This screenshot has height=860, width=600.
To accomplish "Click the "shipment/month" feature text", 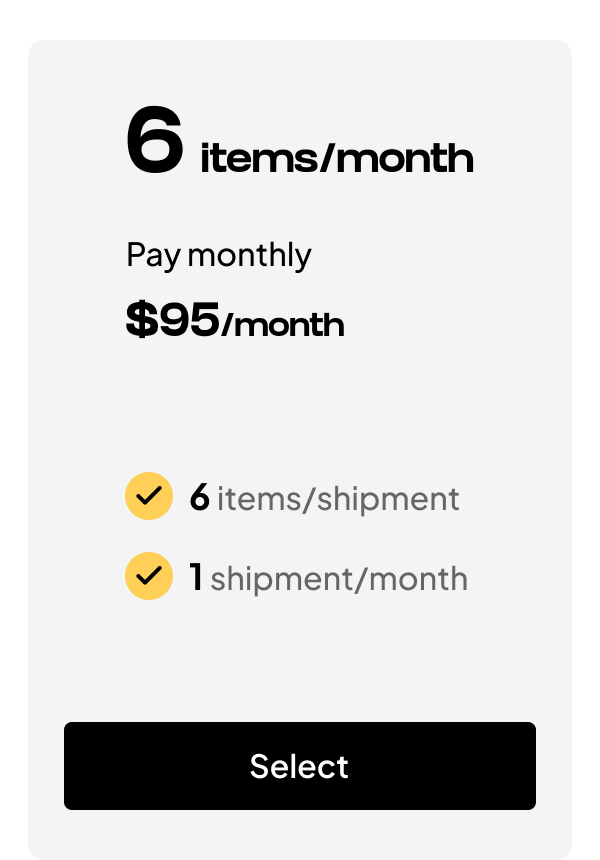I will point(339,579).
